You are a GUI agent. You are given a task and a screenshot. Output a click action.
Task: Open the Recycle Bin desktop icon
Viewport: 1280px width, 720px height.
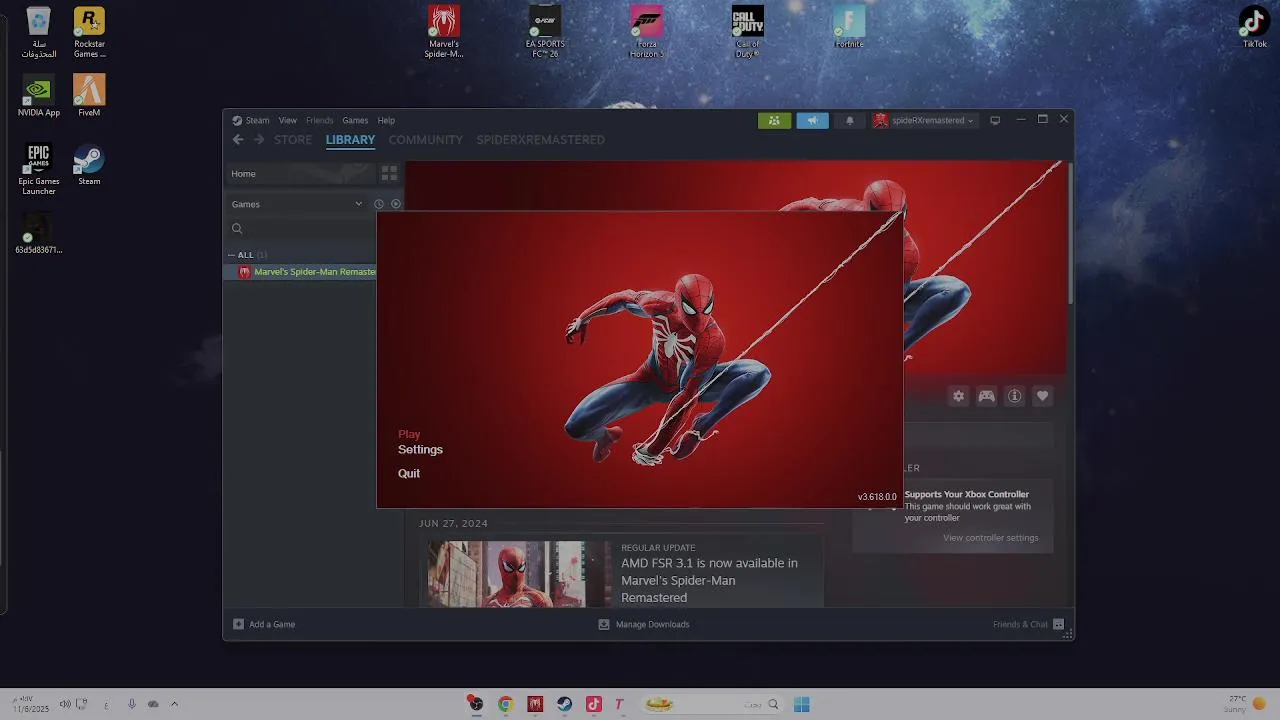coord(39,32)
